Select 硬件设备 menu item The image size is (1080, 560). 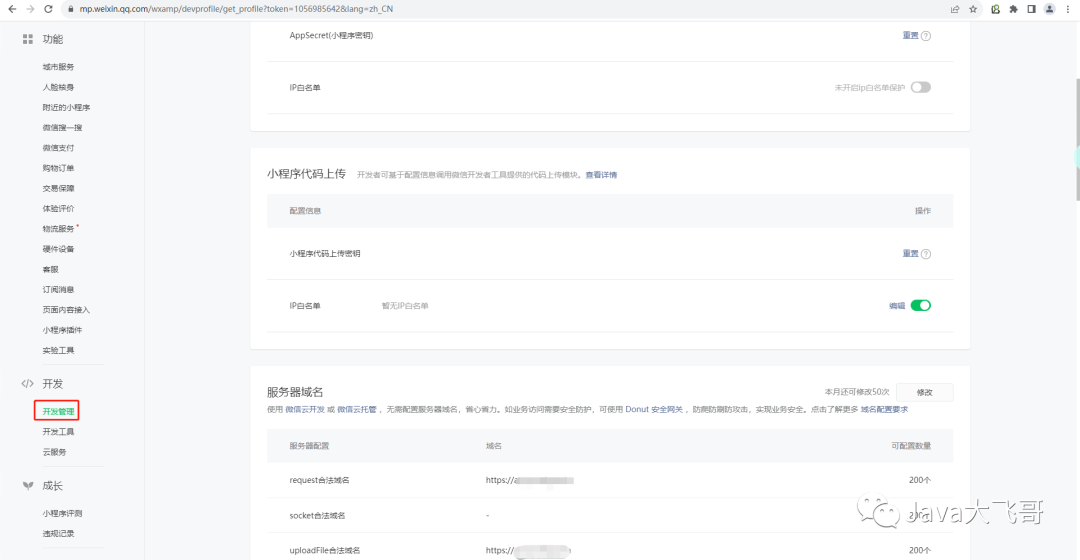[58, 249]
